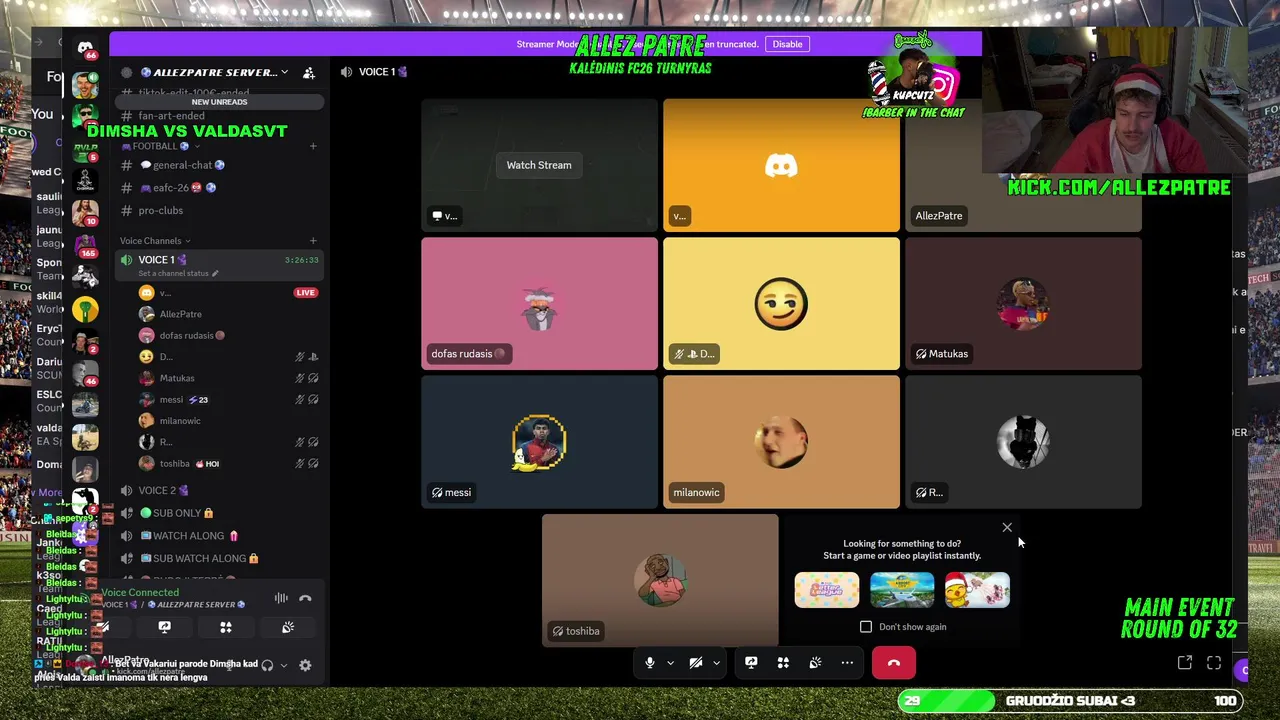1280x720 pixels.
Task: Click the invite people icon beside server name
Action: point(309,73)
